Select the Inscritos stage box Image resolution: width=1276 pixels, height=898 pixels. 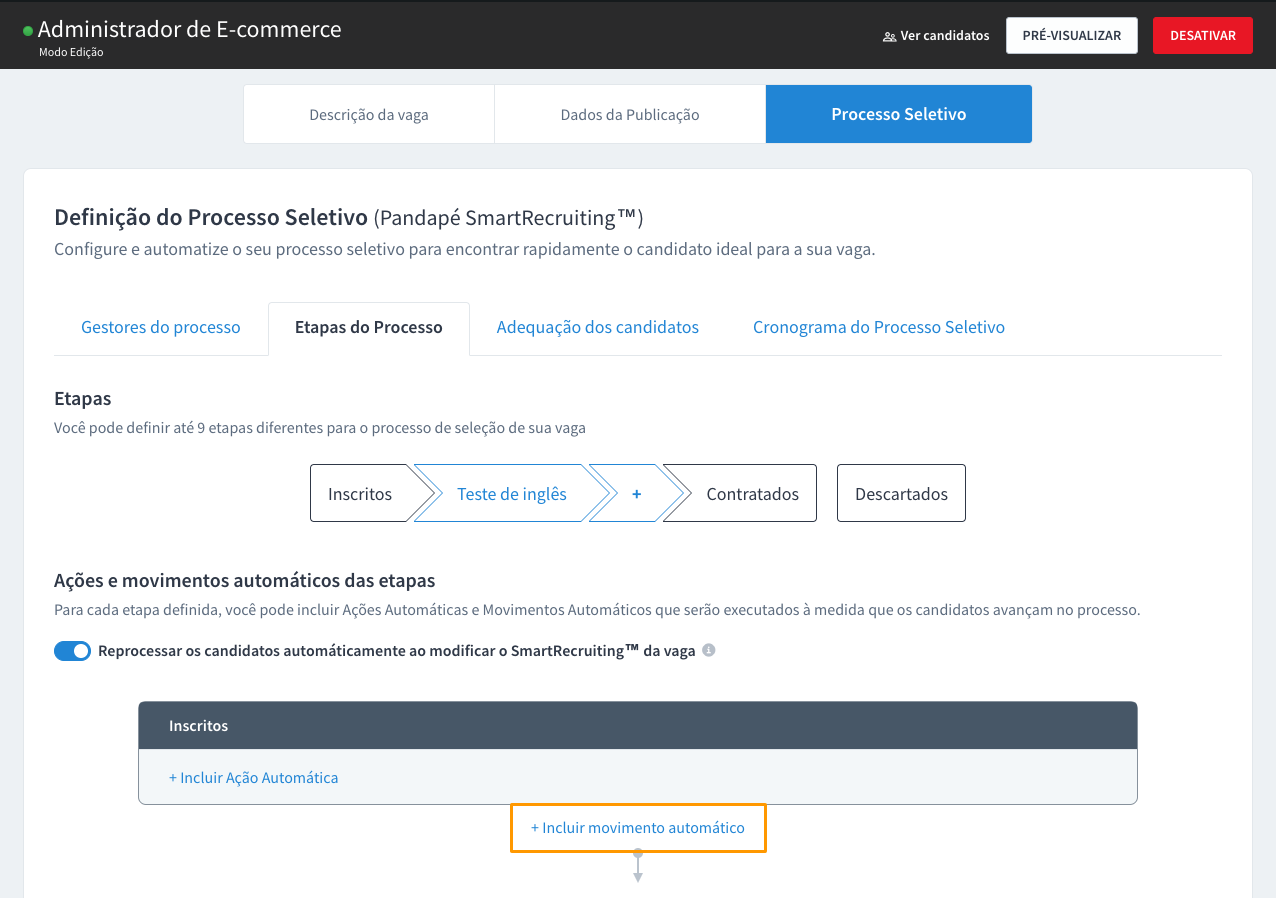360,493
